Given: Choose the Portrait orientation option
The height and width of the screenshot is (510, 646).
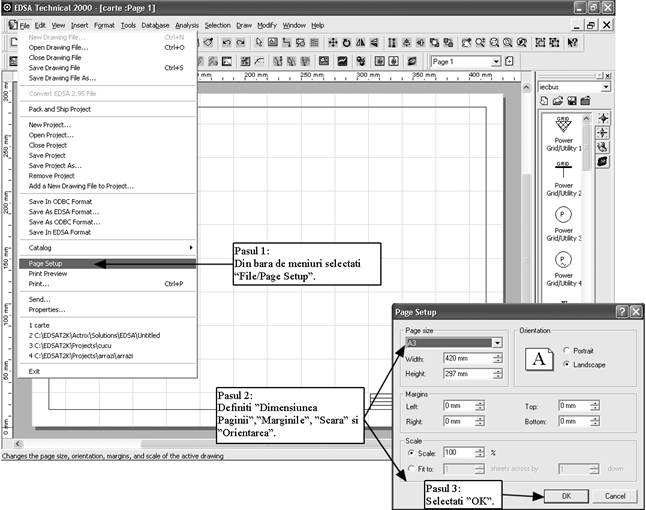Looking at the screenshot, I should [x=570, y=350].
